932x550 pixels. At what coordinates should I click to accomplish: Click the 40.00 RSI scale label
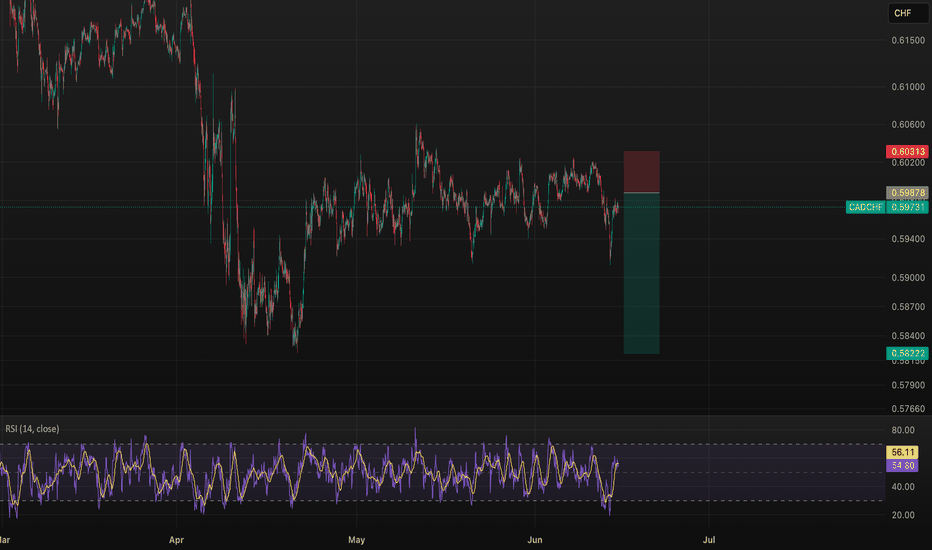(903, 486)
